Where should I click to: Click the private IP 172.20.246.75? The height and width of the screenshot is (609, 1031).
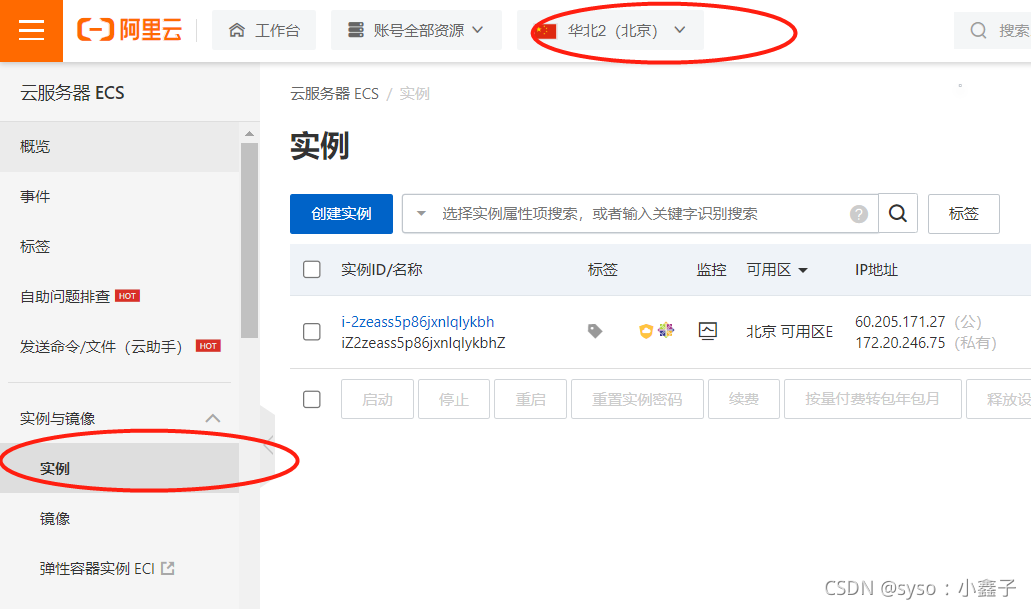tap(900, 343)
